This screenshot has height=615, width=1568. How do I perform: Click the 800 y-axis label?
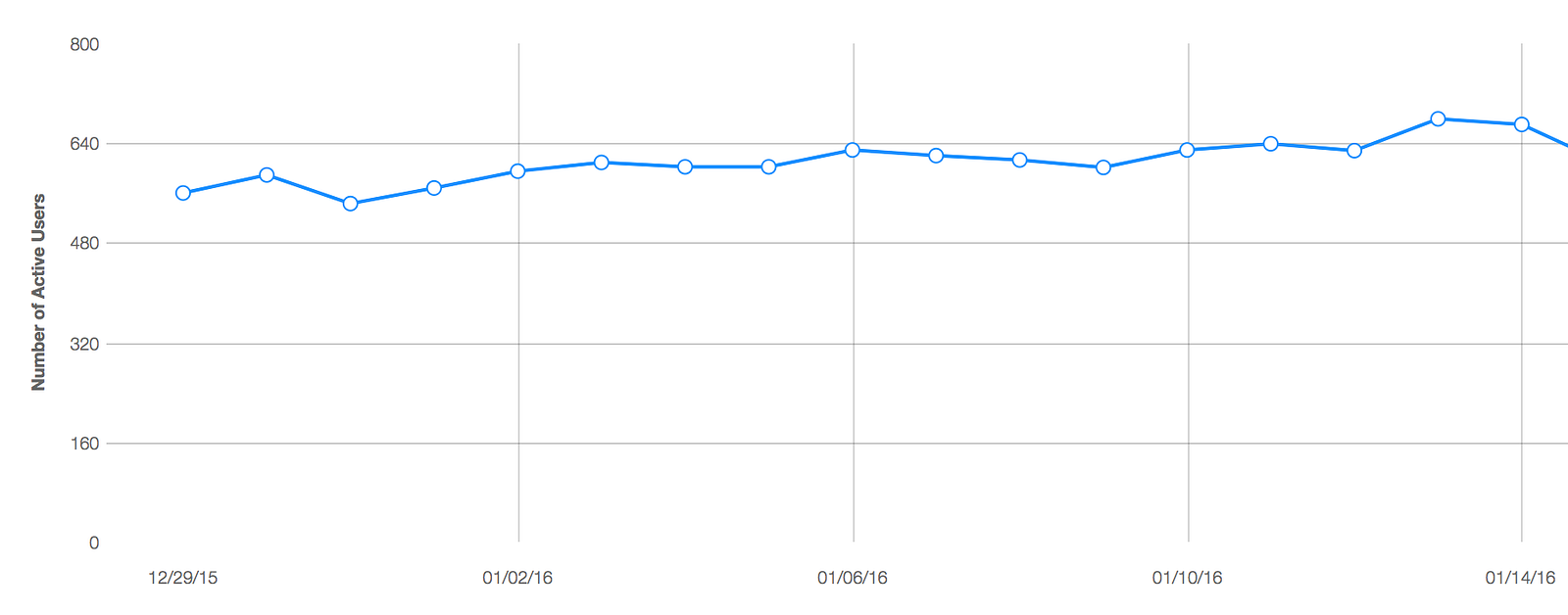click(84, 44)
